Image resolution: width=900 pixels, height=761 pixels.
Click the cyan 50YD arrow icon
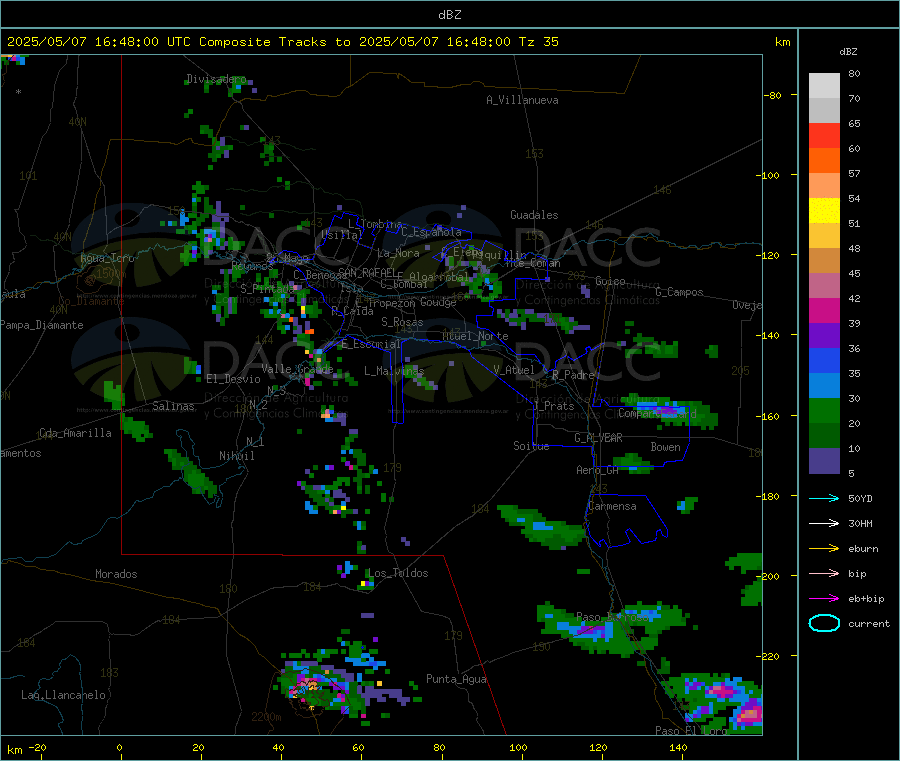(824, 498)
